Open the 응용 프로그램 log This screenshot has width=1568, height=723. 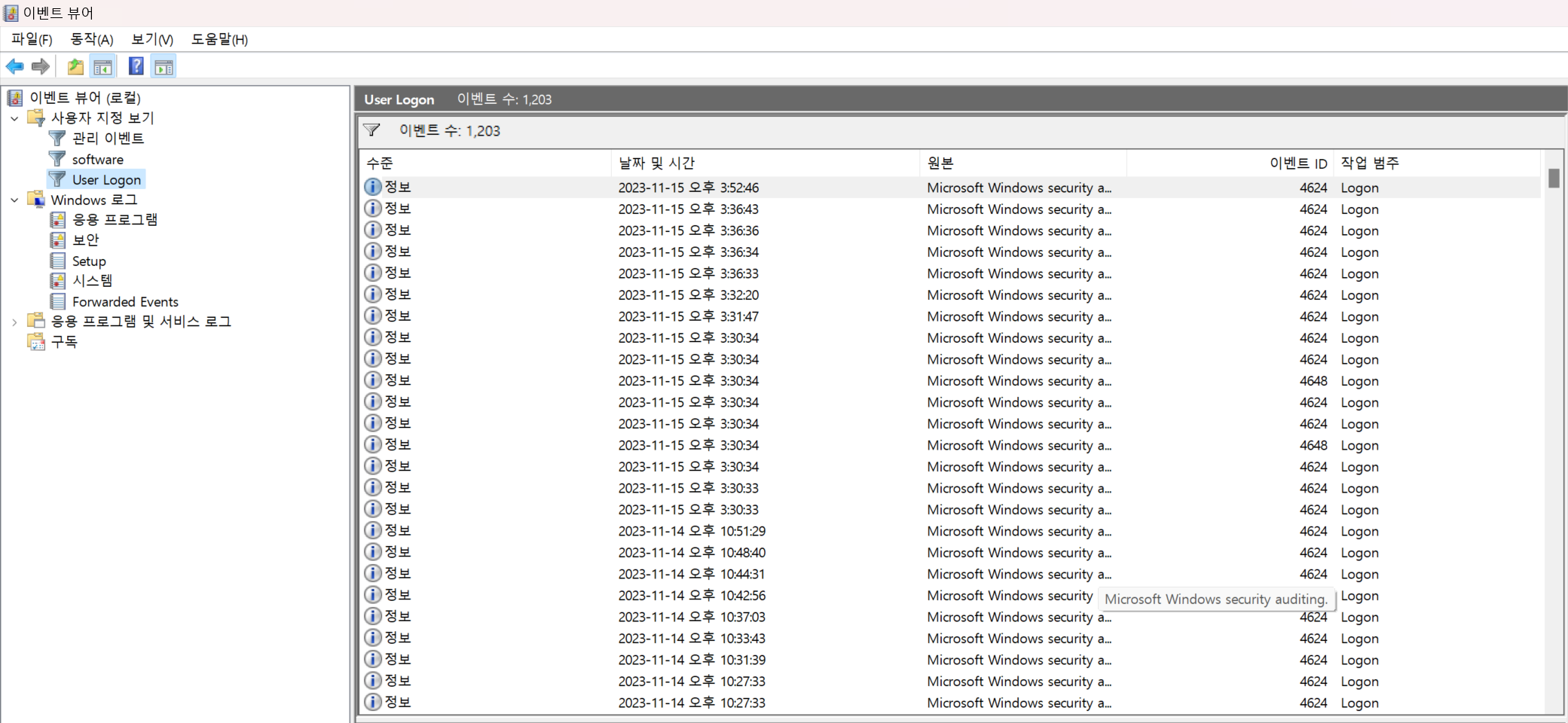115,219
